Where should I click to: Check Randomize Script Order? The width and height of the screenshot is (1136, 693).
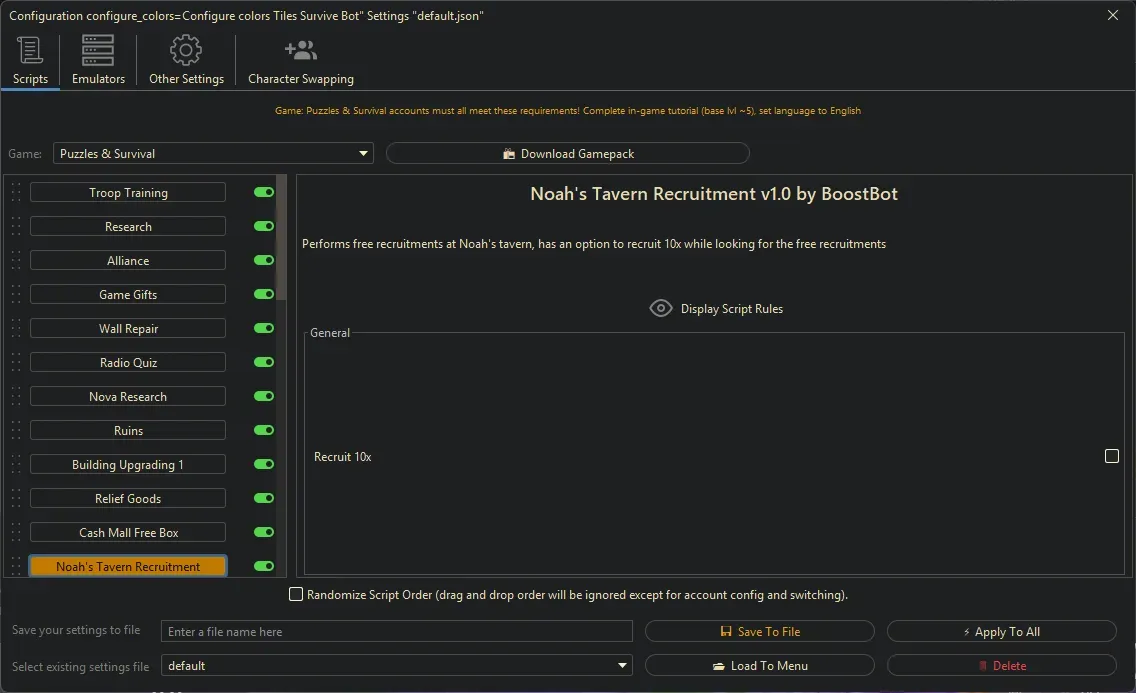(296, 594)
